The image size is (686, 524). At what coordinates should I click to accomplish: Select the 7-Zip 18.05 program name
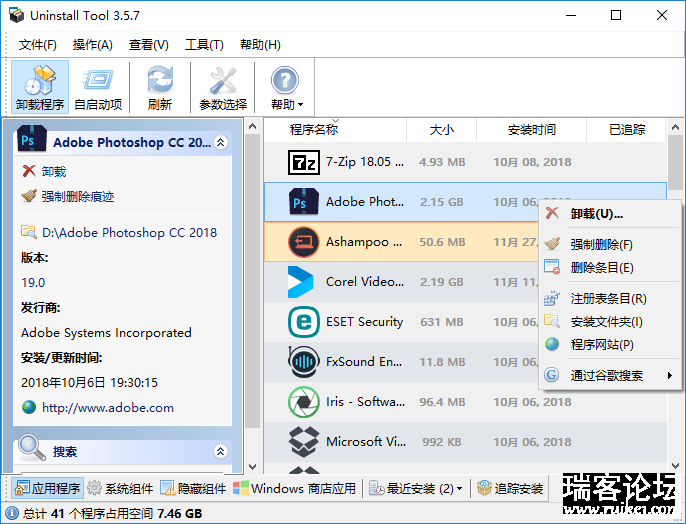[x=365, y=162]
